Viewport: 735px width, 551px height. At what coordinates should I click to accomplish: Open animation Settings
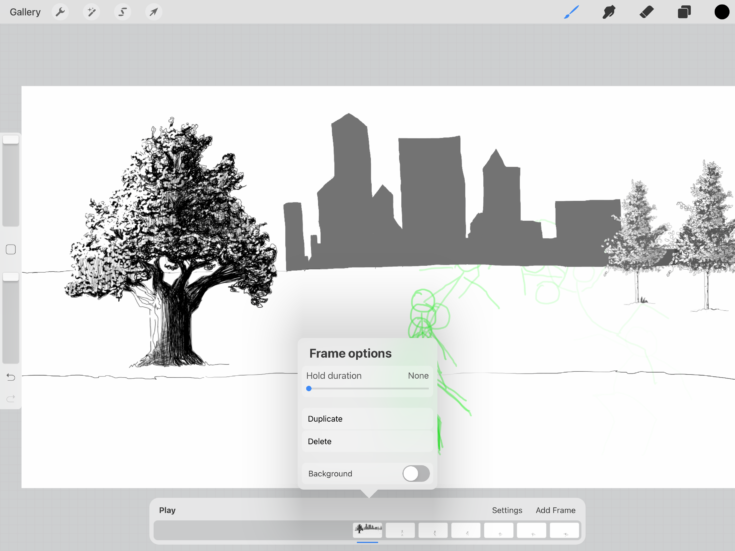pos(507,510)
